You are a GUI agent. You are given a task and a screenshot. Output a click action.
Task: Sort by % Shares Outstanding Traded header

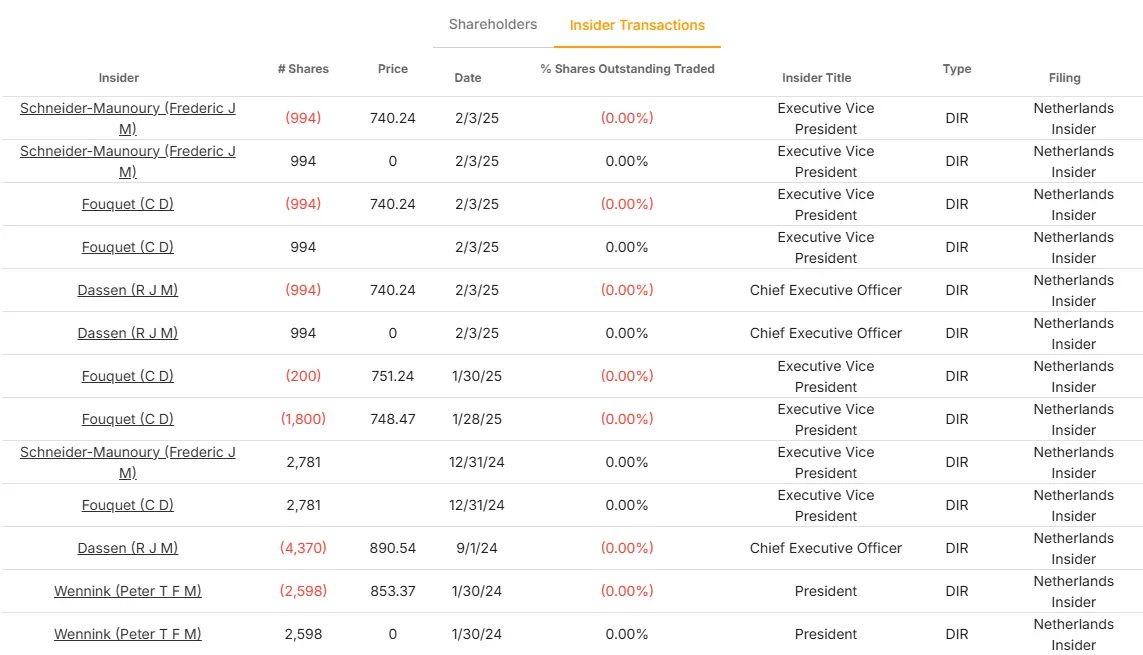point(627,68)
